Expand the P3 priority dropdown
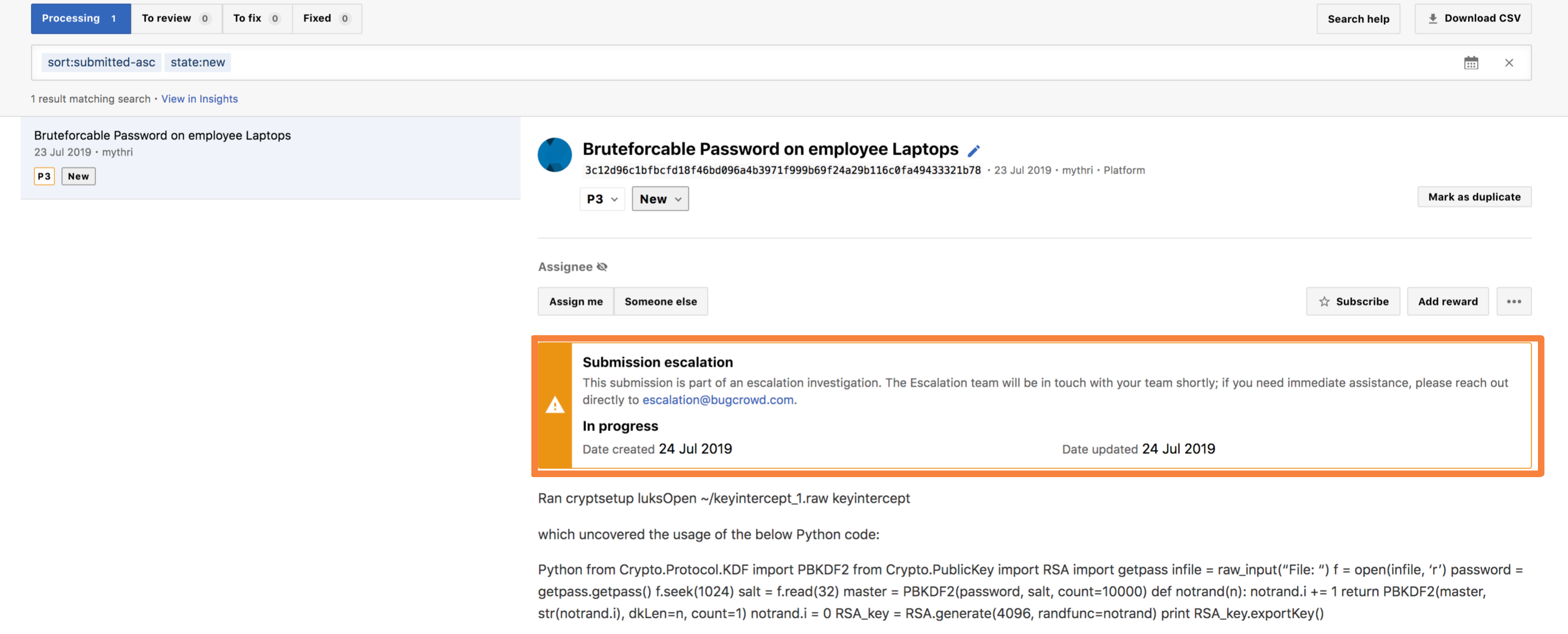Image resolution: width=1568 pixels, height=634 pixels. (602, 198)
